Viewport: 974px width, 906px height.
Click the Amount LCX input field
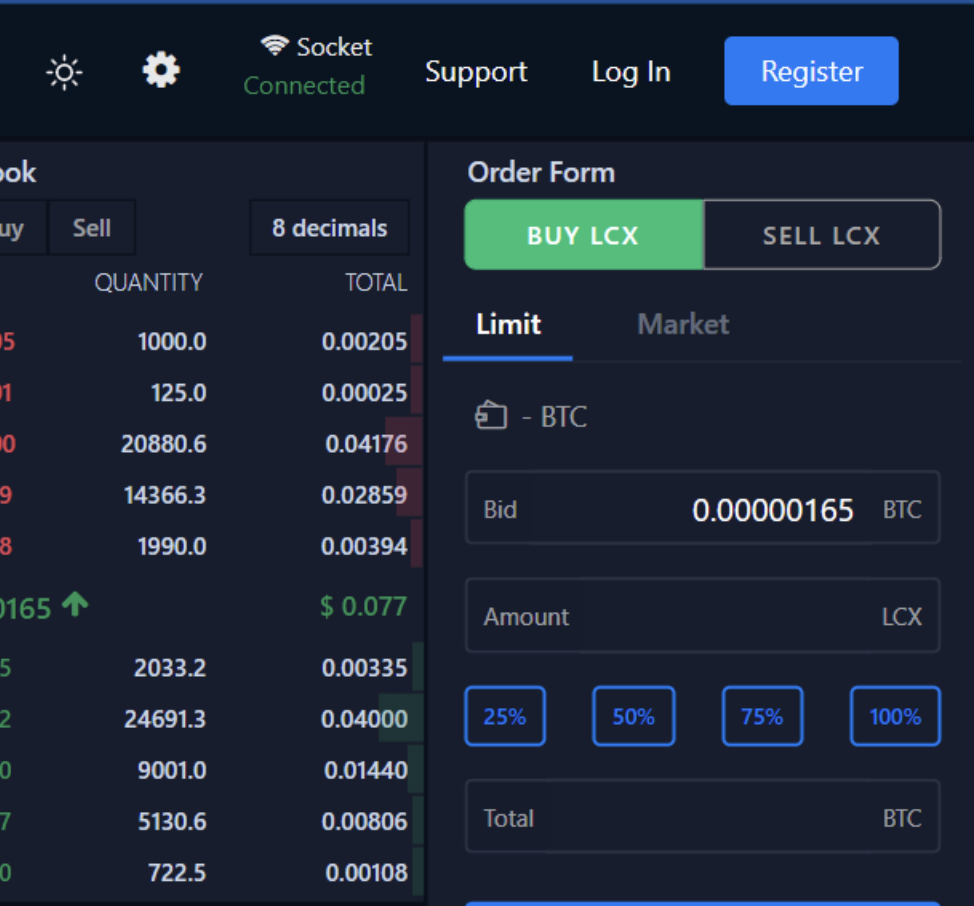702,616
